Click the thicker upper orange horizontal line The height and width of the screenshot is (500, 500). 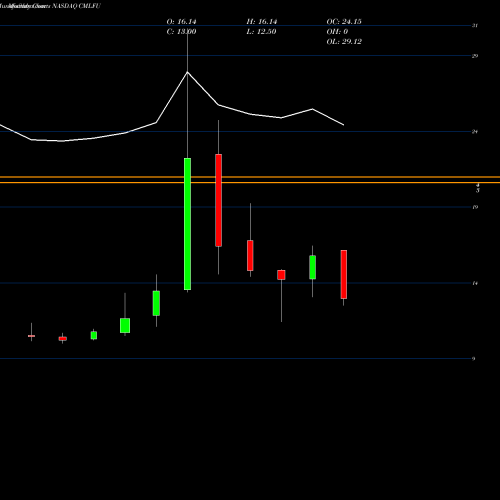[x=250, y=177]
